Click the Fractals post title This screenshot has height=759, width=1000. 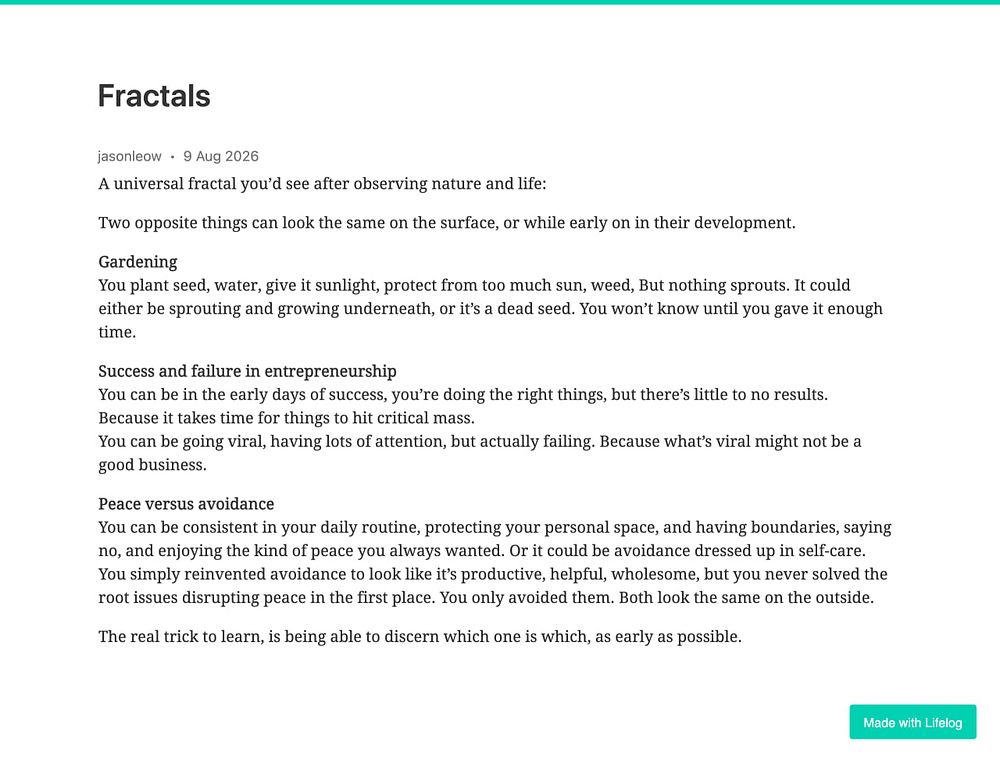point(154,96)
